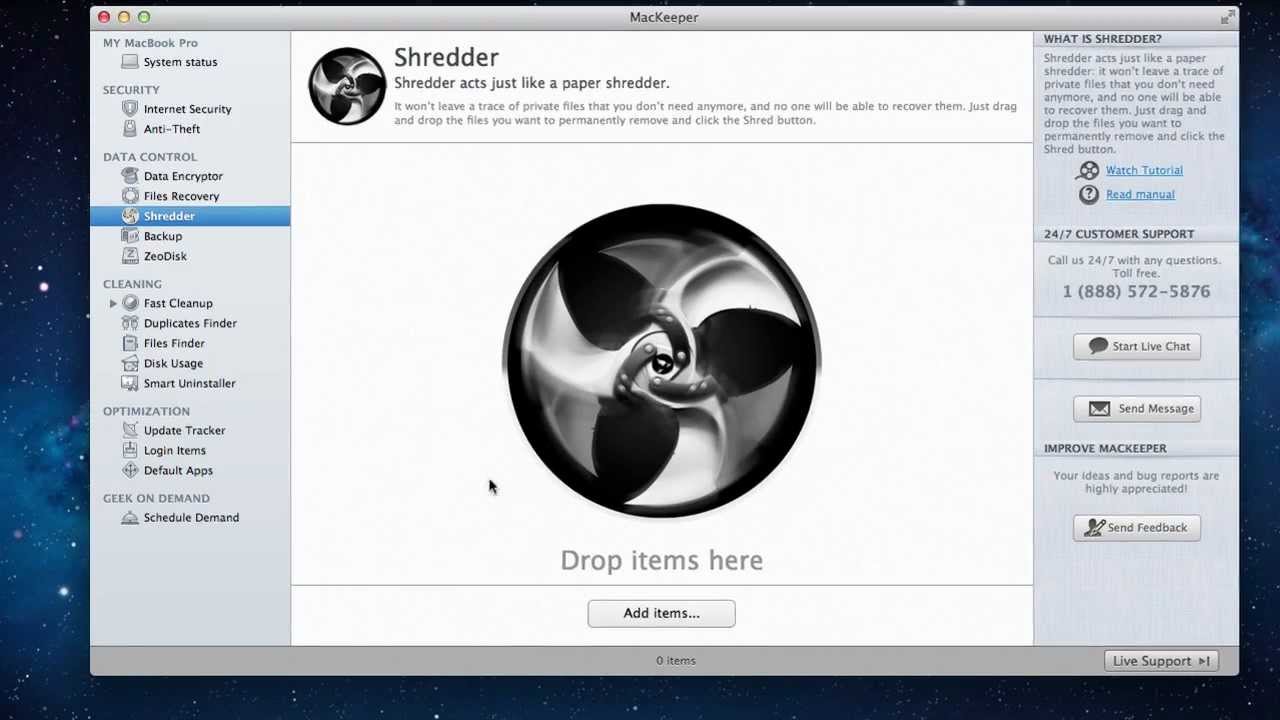Click the Anti-Theft icon in sidebar

pyautogui.click(x=130, y=129)
